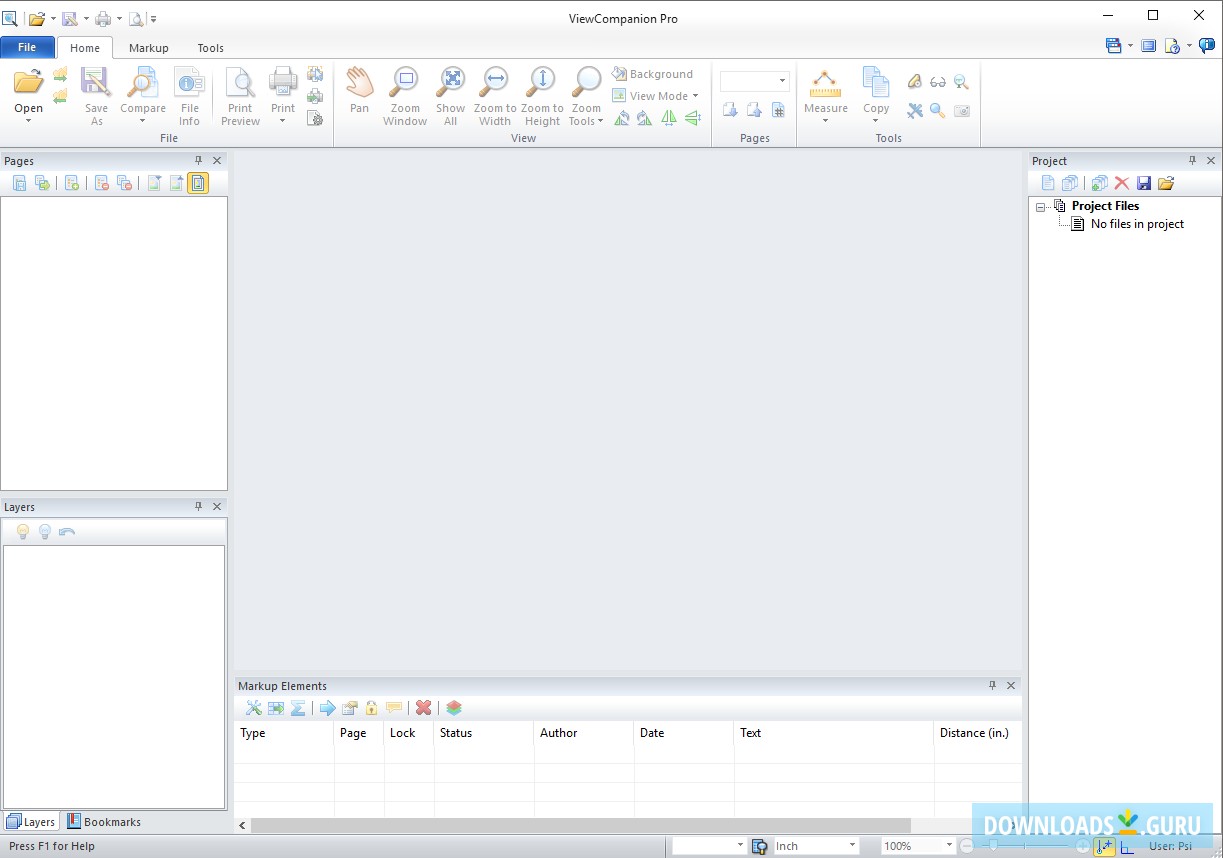This screenshot has height=858, width=1223.
Task: Click the yellow light bulb in Layers panel
Action: 23,532
